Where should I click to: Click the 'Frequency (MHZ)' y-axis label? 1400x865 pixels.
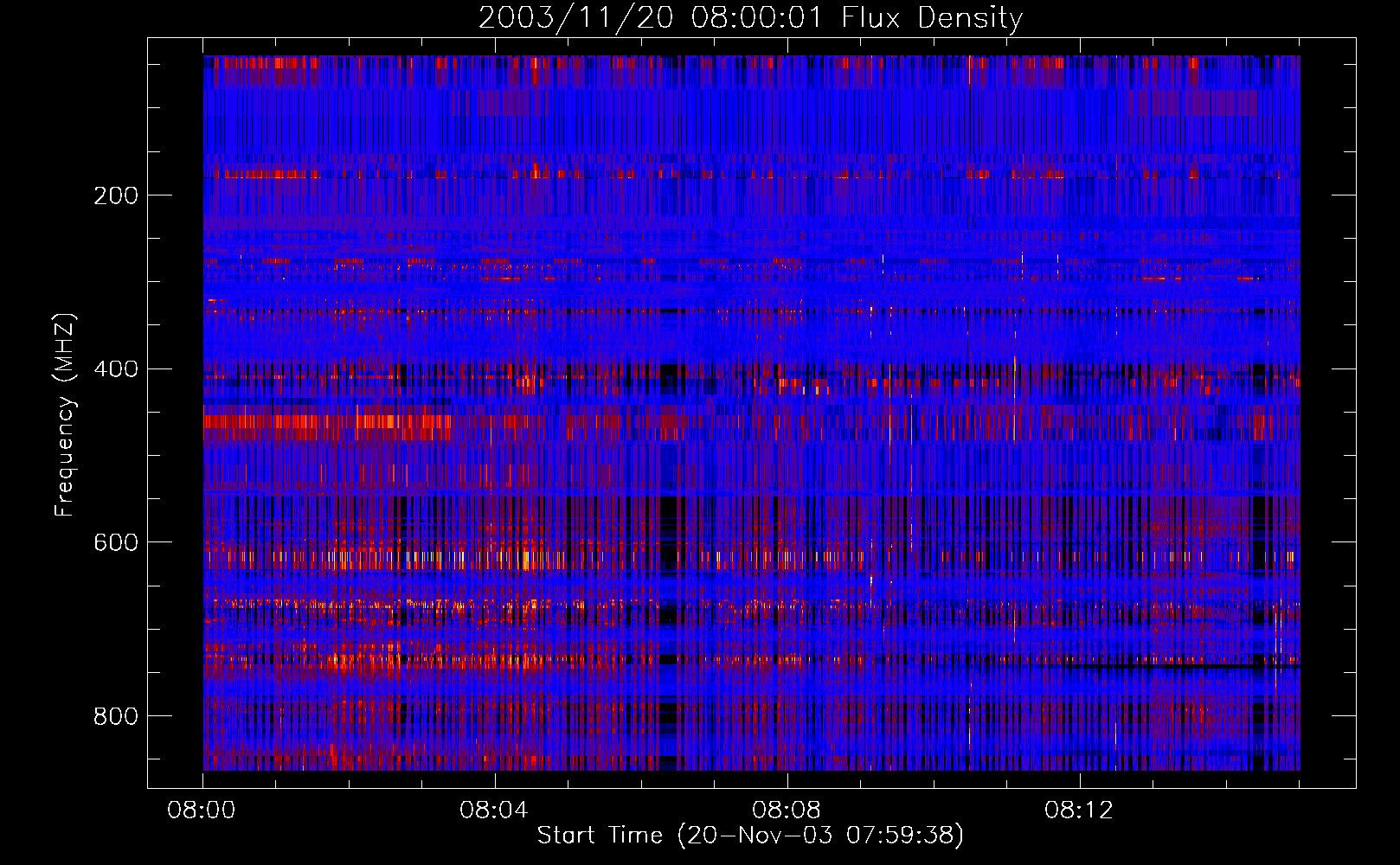pyautogui.click(x=65, y=414)
